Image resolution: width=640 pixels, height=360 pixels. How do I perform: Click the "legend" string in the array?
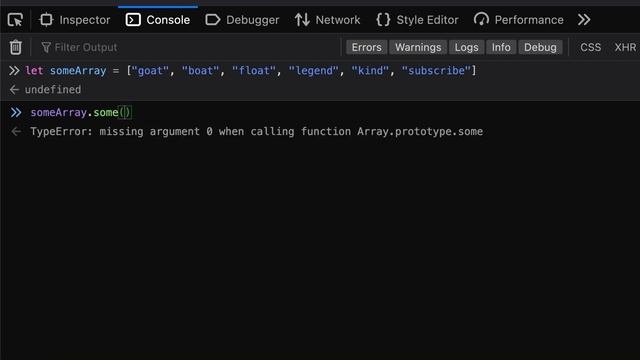tap(313, 71)
